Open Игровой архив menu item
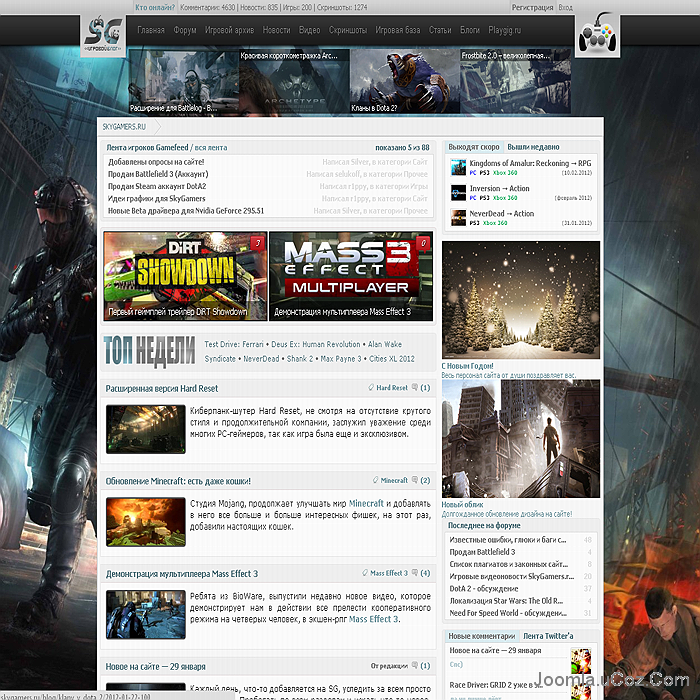Image resolution: width=700 pixels, height=700 pixels. 229,30
